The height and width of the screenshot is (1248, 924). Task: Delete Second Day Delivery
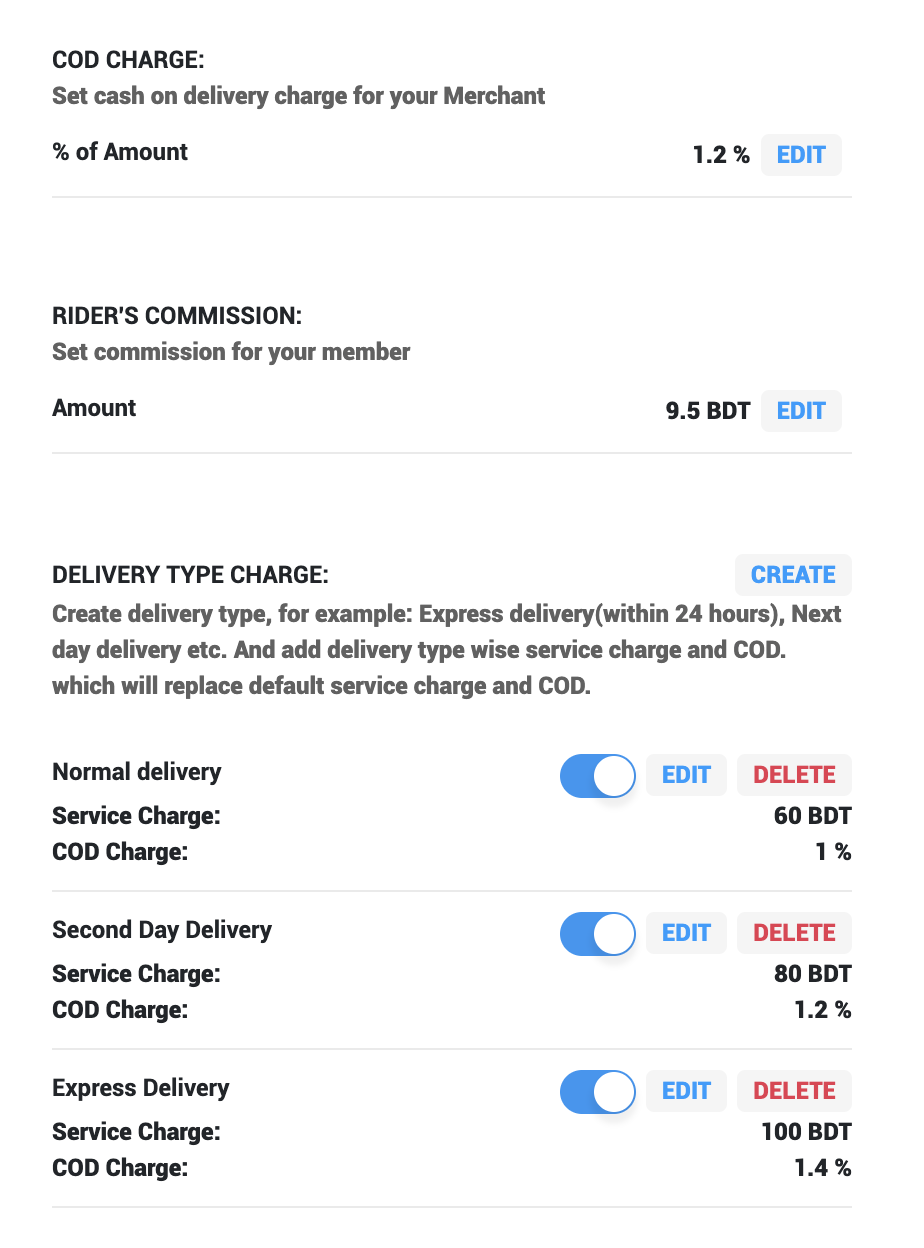(x=794, y=933)
